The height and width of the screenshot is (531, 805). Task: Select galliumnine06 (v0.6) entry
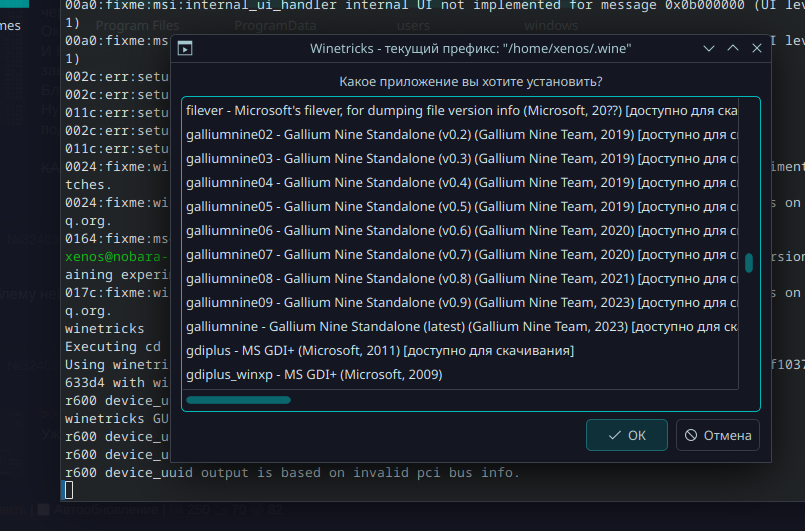462,231
